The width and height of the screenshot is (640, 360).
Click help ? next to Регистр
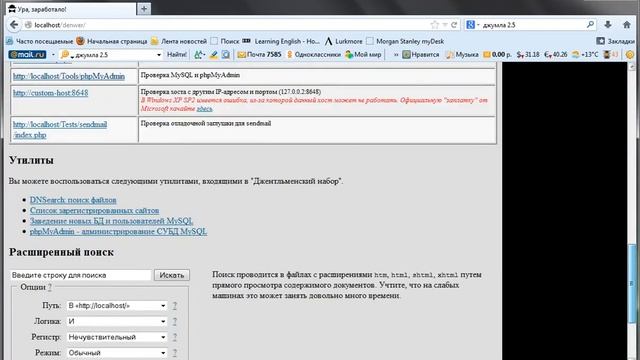174,337
